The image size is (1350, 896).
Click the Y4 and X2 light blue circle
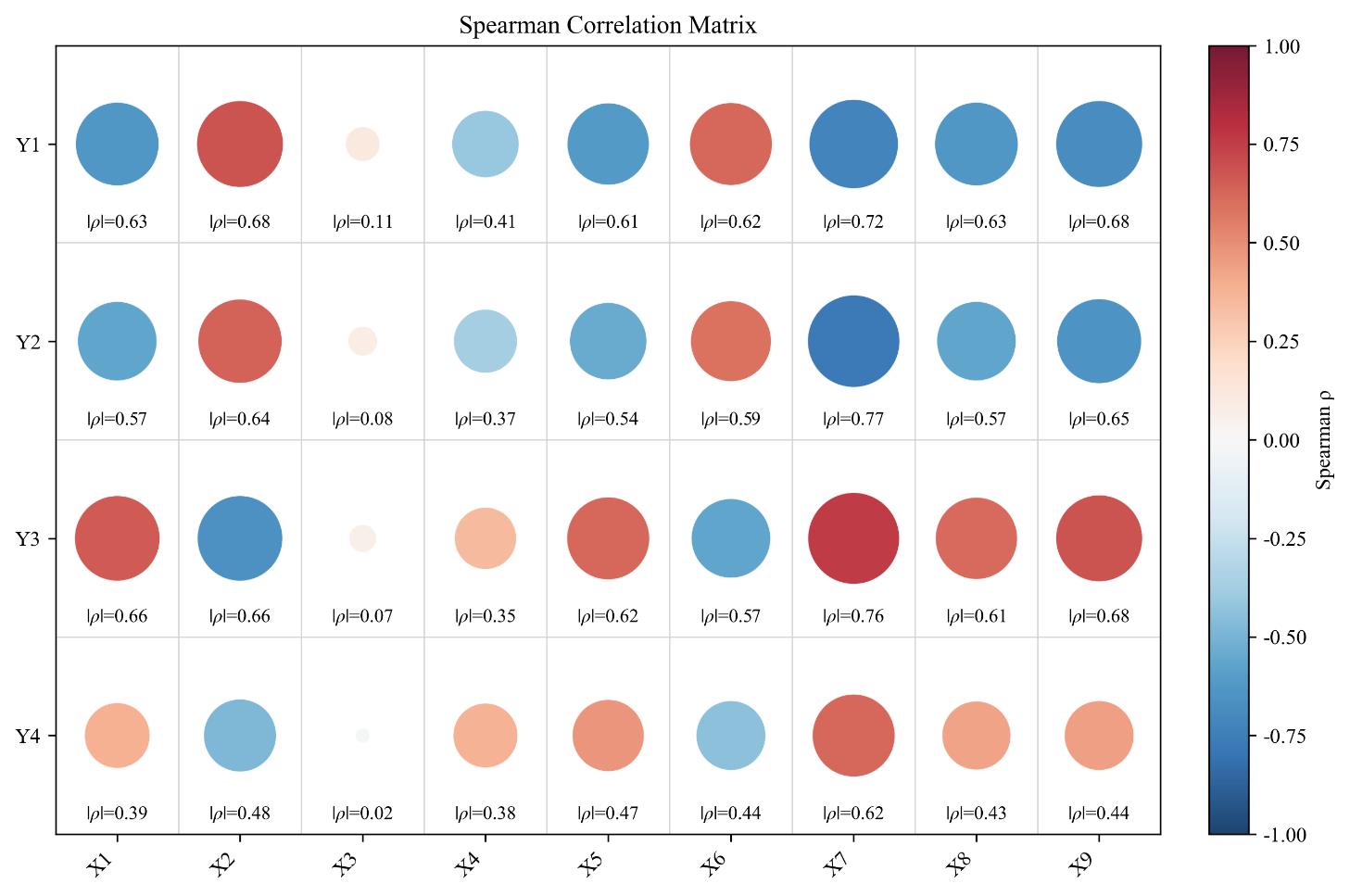[x=240, y=736]
